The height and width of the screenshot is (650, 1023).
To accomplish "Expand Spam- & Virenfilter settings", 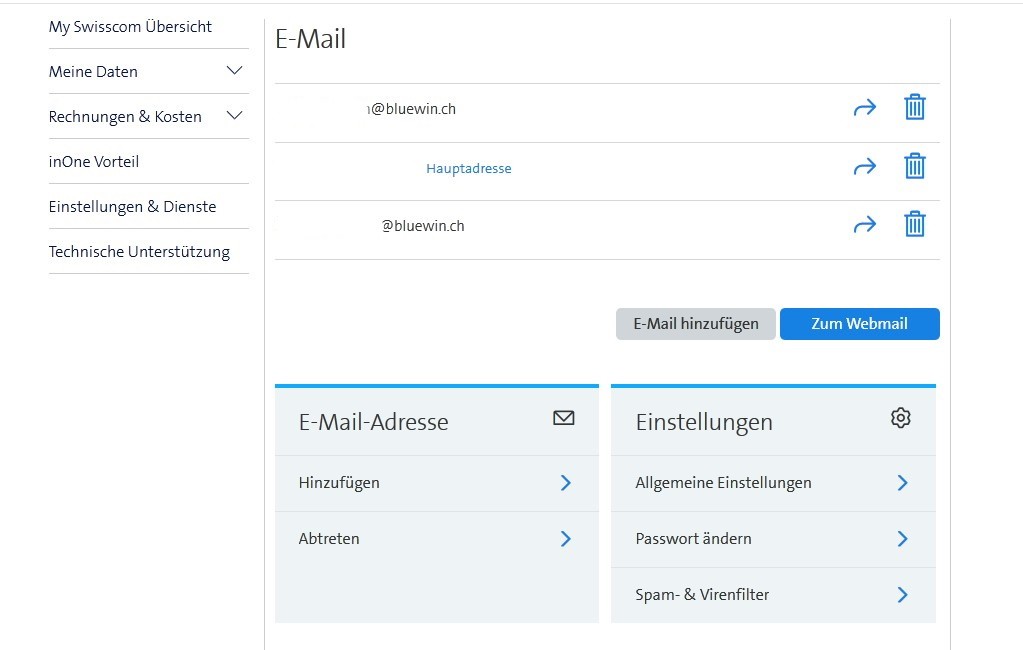I will pyautogui.click(x=902, y=594).
